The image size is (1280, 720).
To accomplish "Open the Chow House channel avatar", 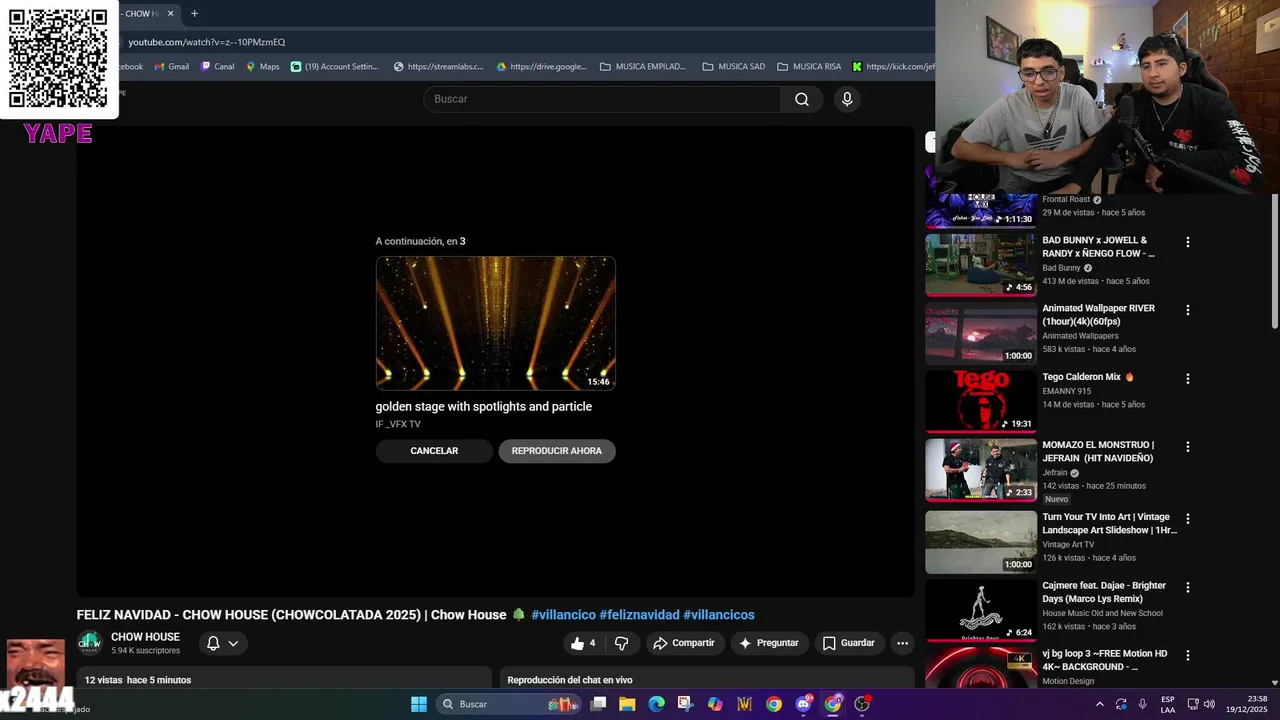I will [90, 643].
